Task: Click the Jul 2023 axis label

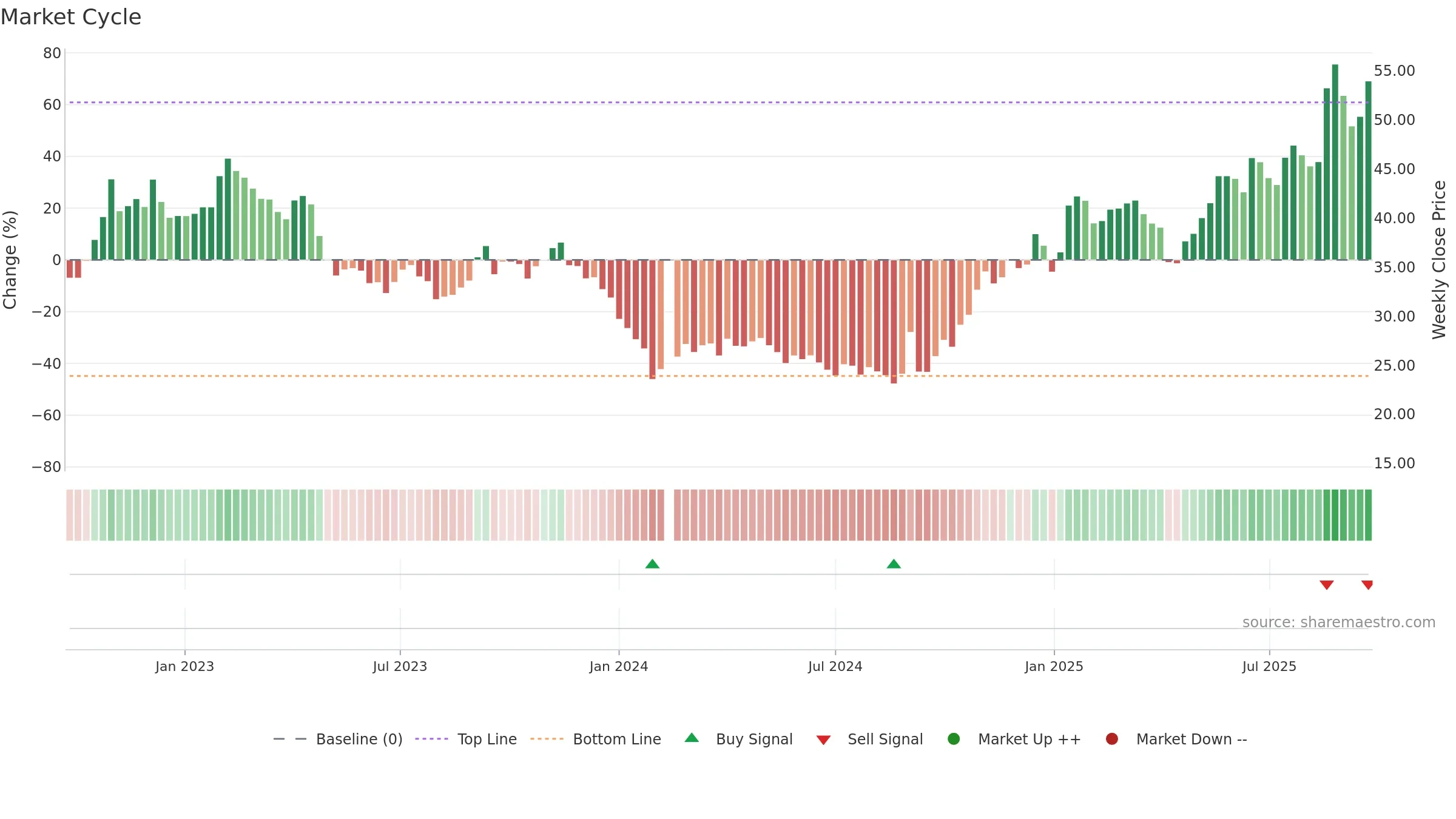Action: pos(400,666)
